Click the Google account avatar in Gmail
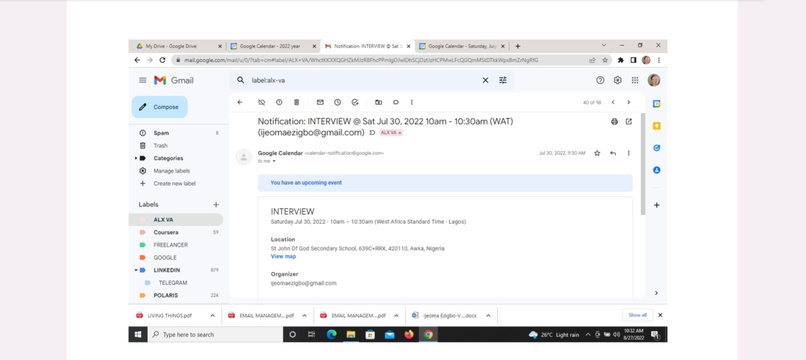The height and width of the screenshot is (360, 806). [x=654, y=80]
